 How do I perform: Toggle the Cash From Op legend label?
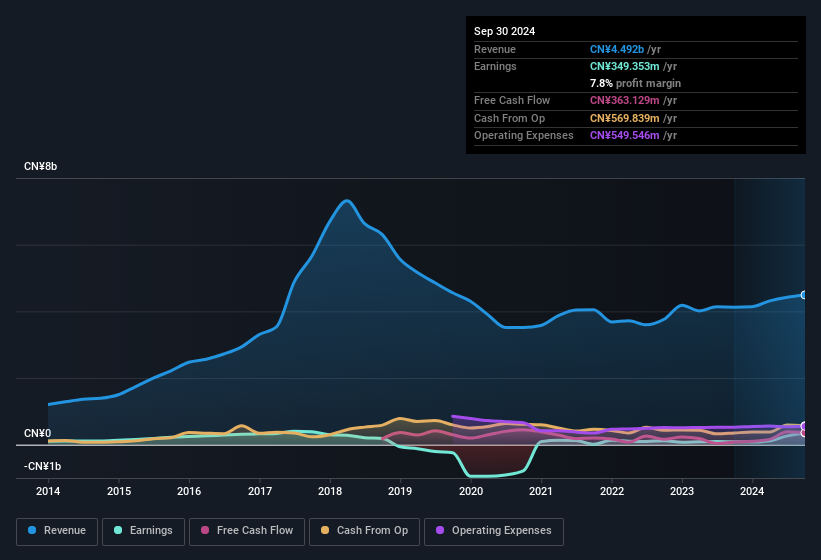pyautogui.click(x=372, y=531)
